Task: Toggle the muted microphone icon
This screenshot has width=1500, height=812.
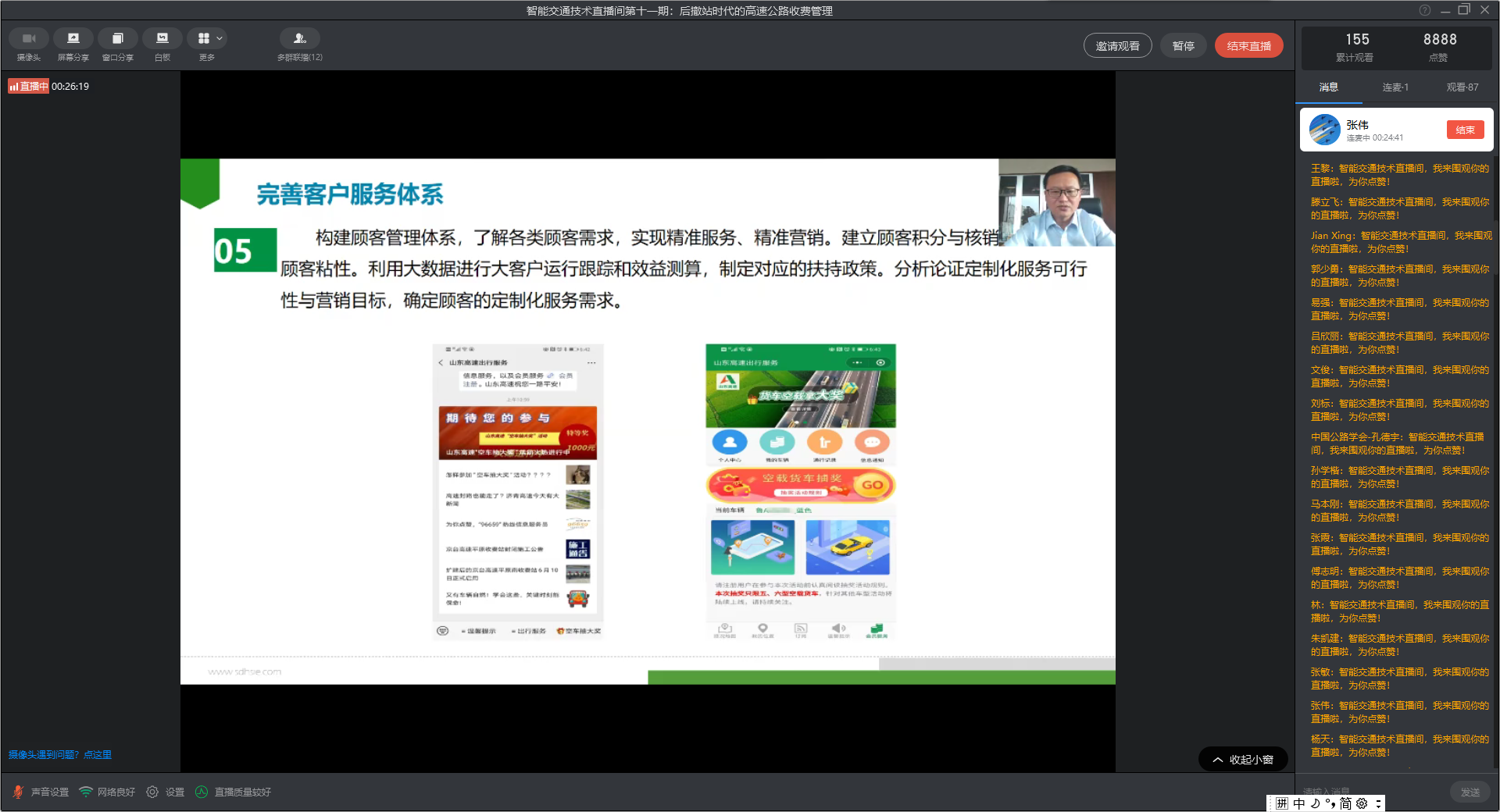Action: click(x=18, y=792)
